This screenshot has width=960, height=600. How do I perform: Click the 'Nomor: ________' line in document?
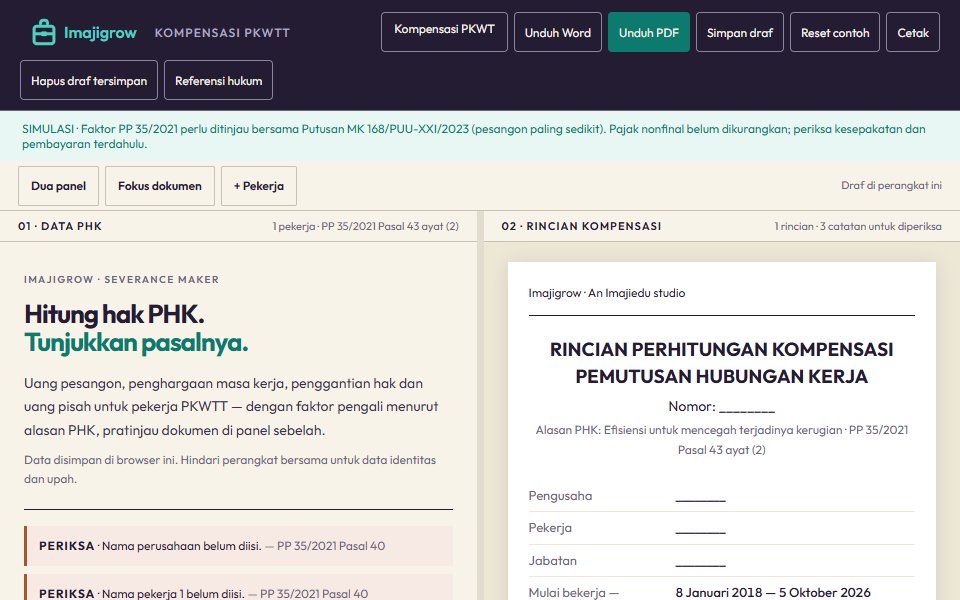721,407
